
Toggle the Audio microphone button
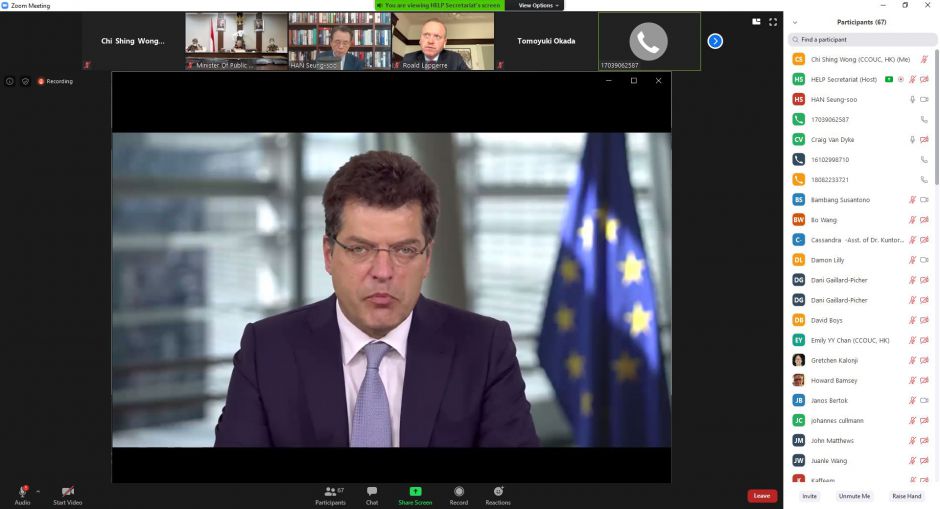[x=22, y=492]
